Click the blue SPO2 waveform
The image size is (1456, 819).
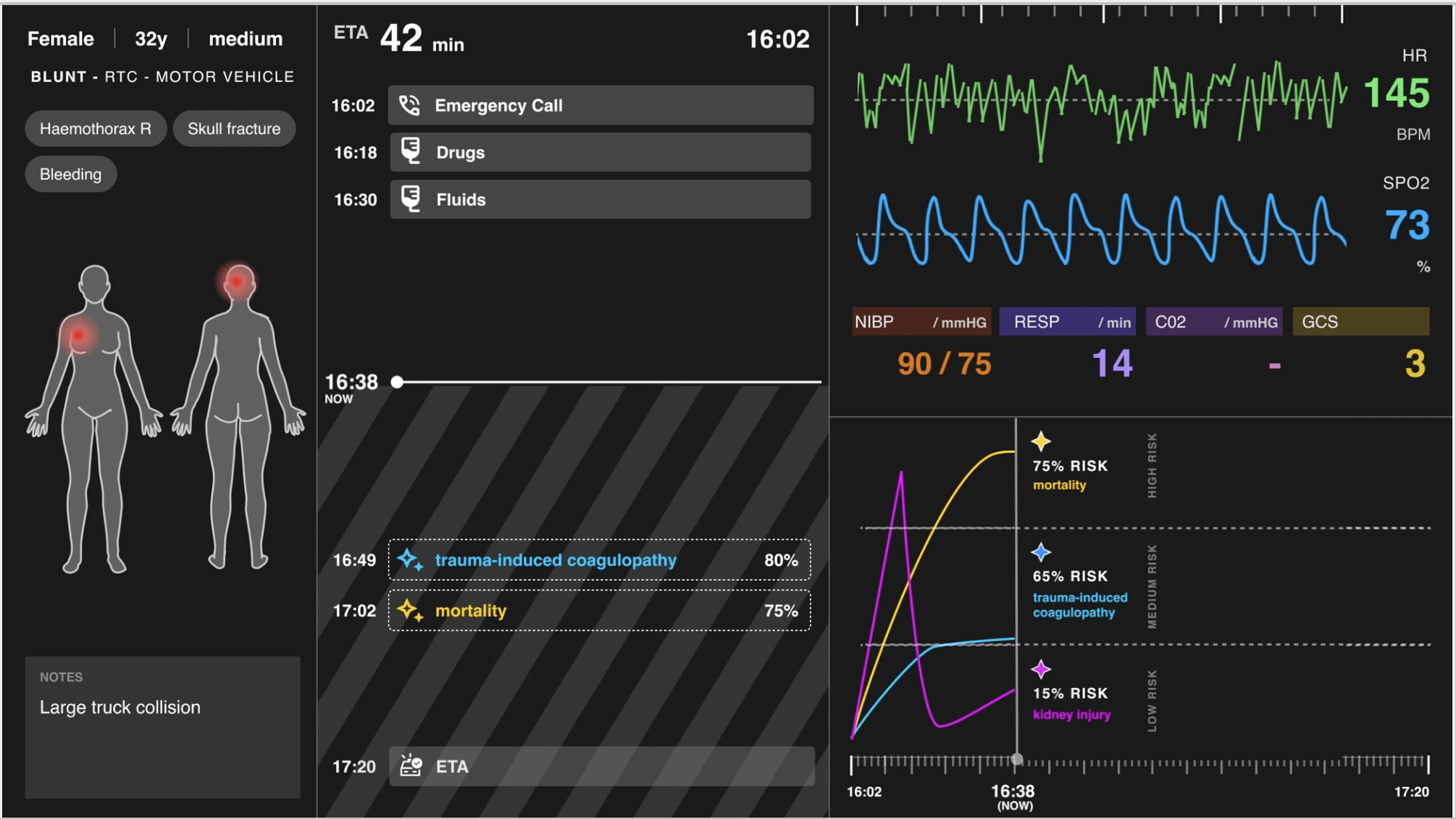1101,228
